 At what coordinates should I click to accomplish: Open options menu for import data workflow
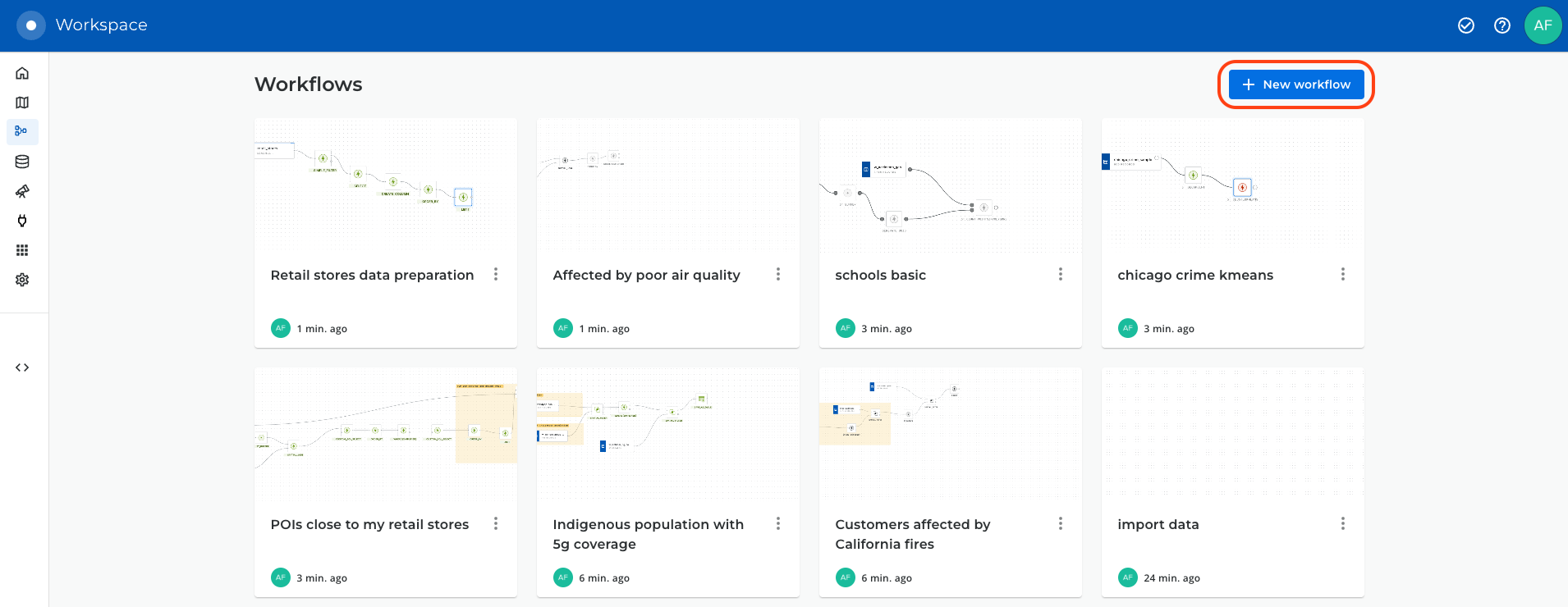1343,523
